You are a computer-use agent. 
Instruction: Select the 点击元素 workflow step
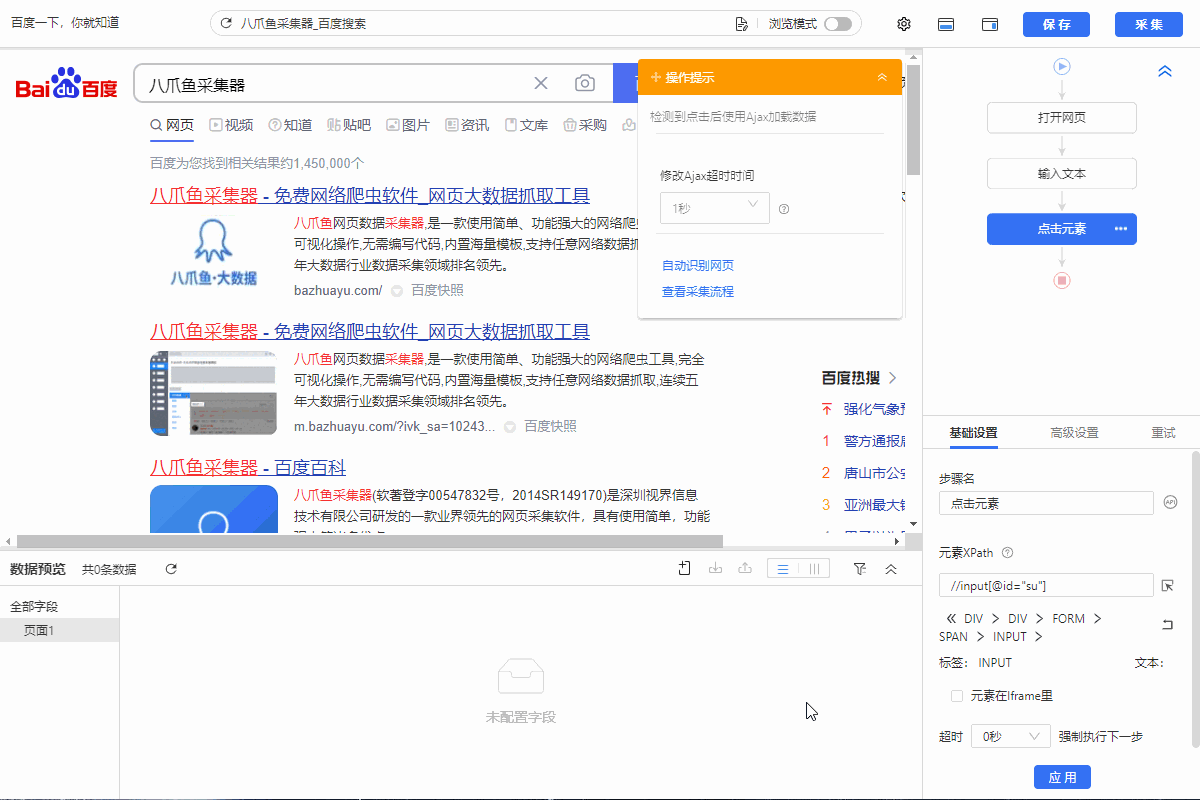[x=1062, y=229]
